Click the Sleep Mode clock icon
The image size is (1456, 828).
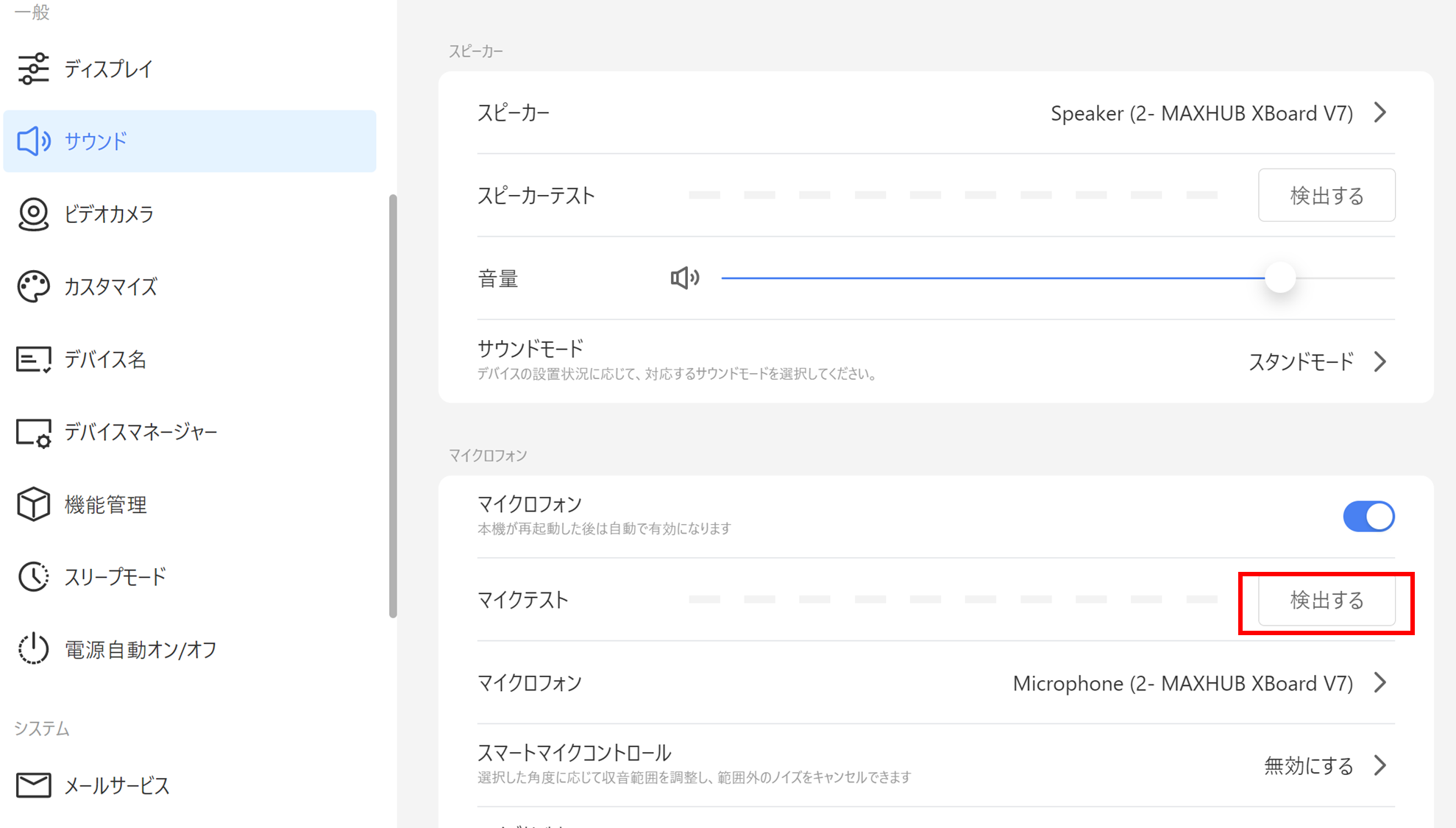click(x=33, y=576)
